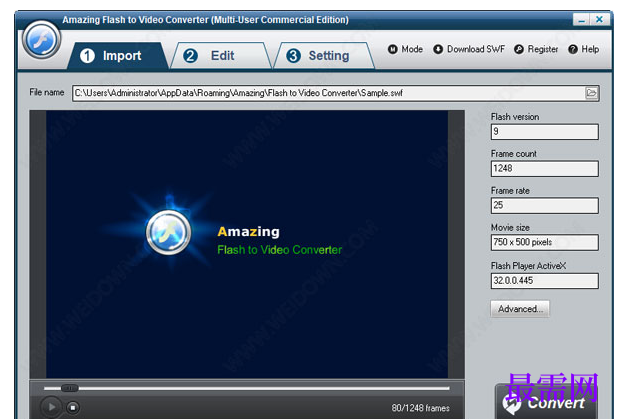Viewport: 617px width, 419px height.
Task: Switch to the Edit tab
Action: 221,56
